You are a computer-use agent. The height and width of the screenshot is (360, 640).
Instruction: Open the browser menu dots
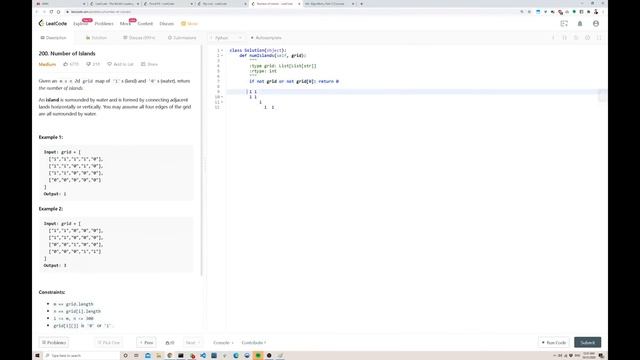tap(603, 12)
